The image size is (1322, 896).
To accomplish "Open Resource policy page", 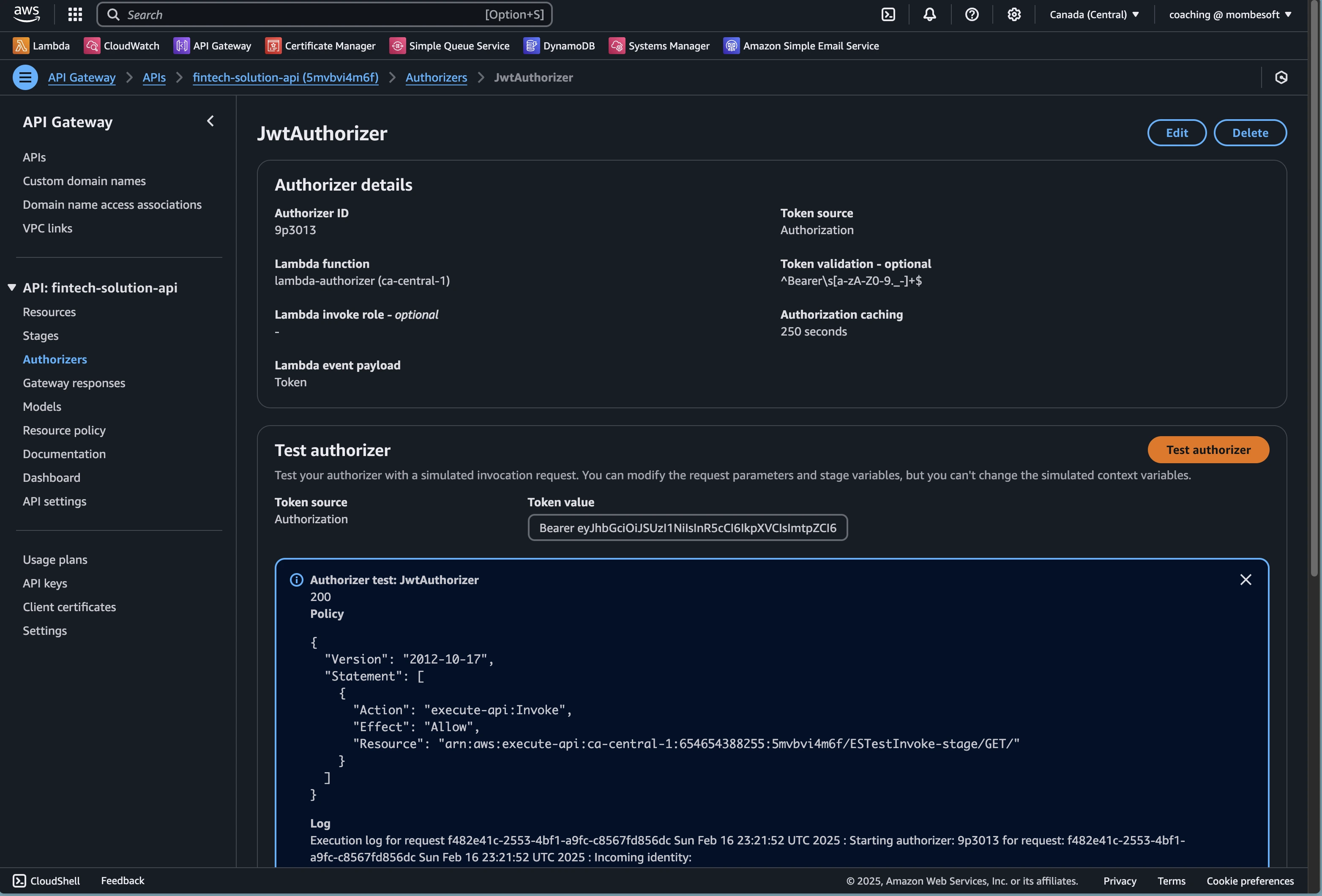I will coord(64,430).
